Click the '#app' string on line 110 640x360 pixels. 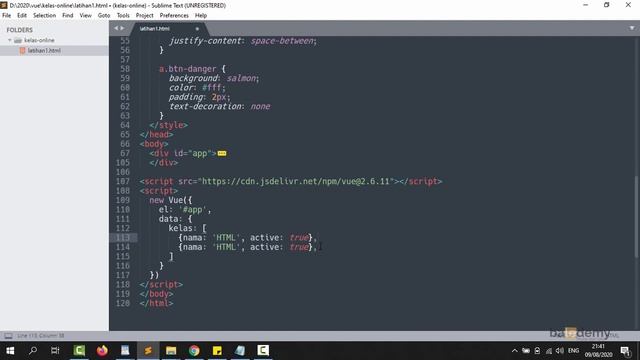(193, 209)
